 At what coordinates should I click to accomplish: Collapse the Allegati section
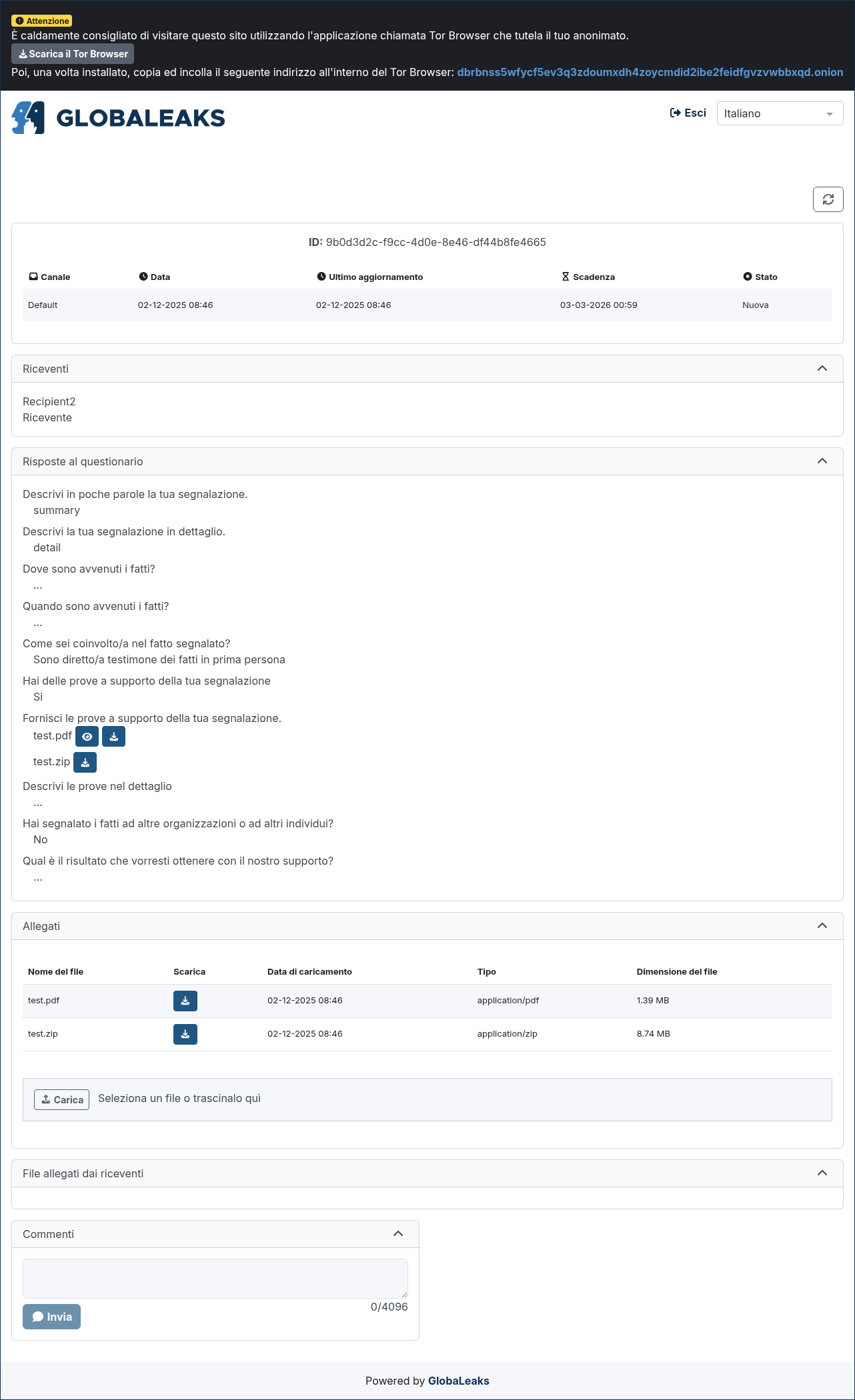click(822, 926)
